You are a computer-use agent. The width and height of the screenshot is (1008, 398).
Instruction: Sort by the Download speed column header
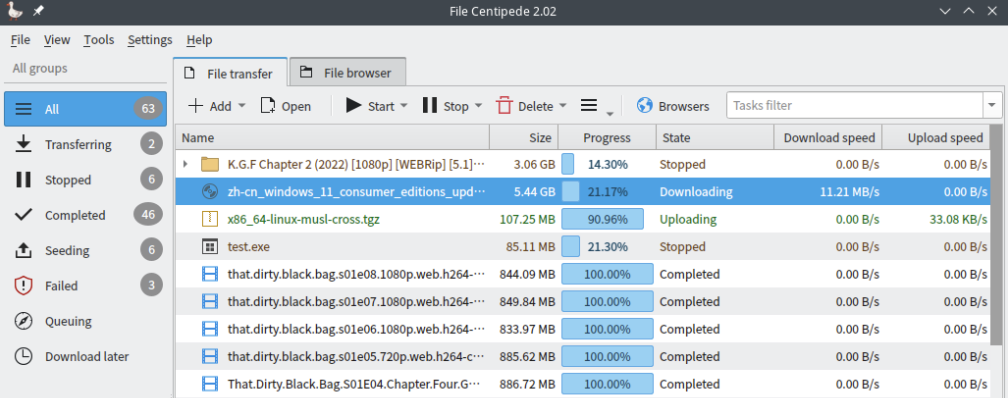pyautogui.click(x=828, y=138)
